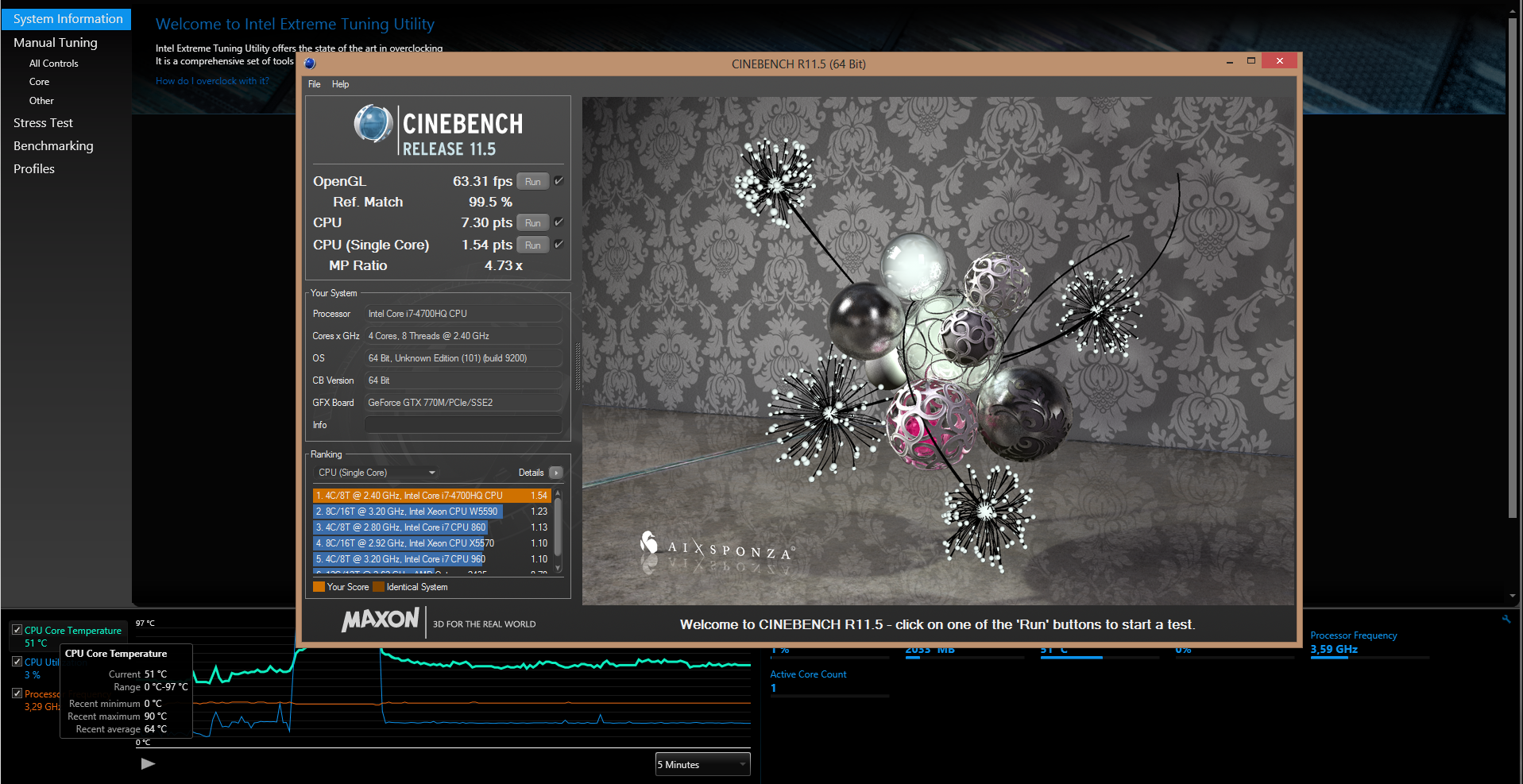Click the Processor Frequency 3,59 GHz readout
This screenshot has width=1523, height=784.
[1334, 649]
